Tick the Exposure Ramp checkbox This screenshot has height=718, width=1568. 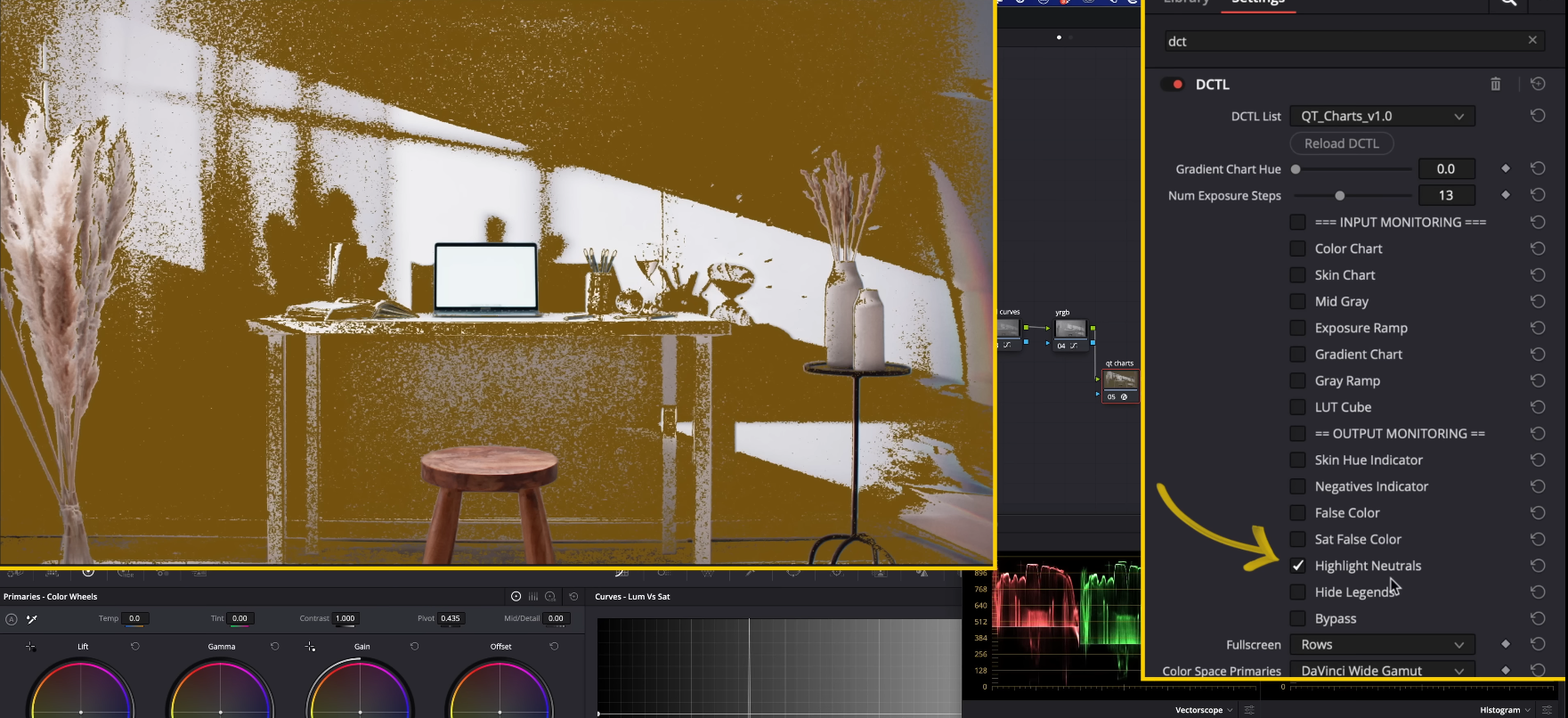tap(1298, 328)
